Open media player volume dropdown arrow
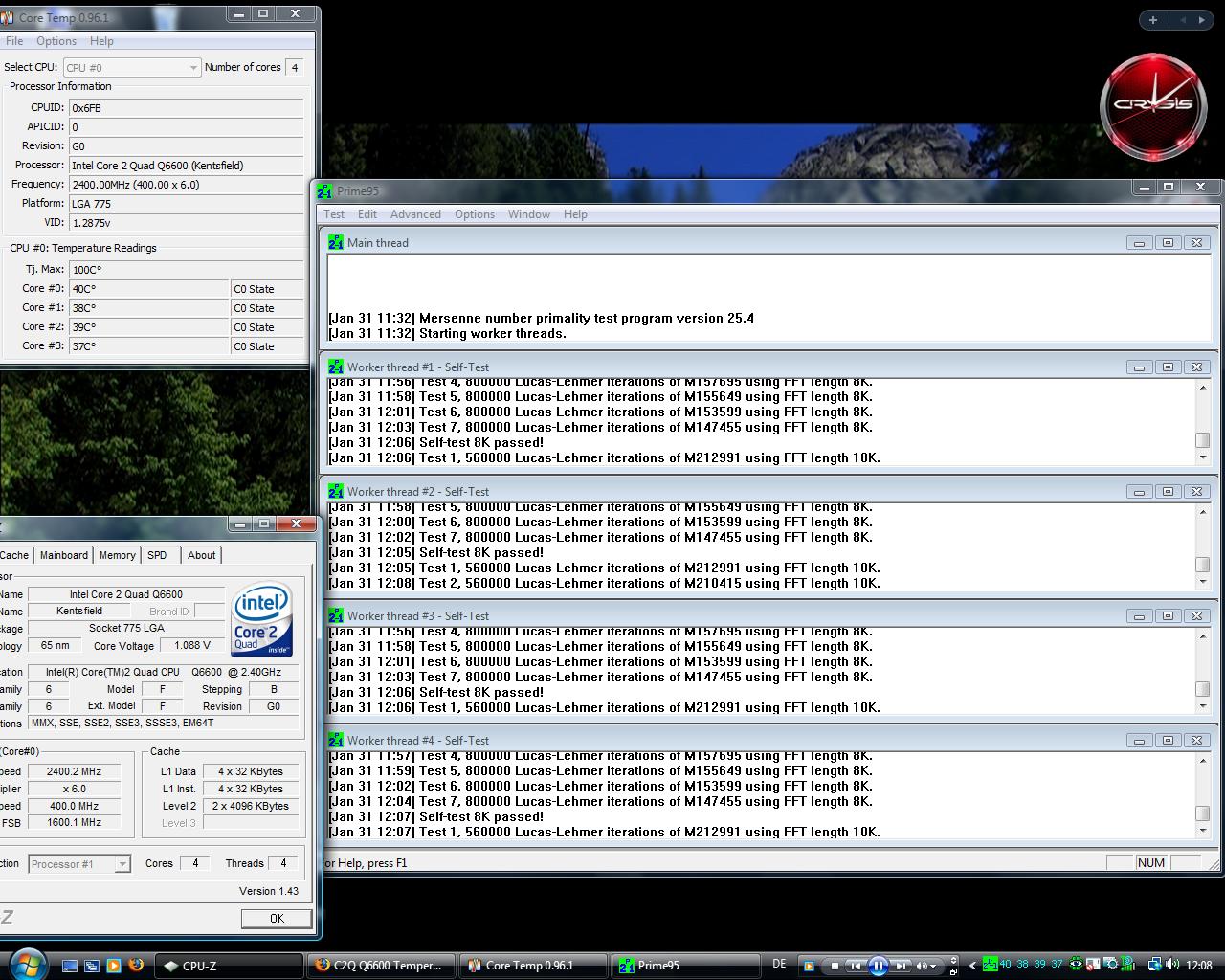 pos(934,967)
